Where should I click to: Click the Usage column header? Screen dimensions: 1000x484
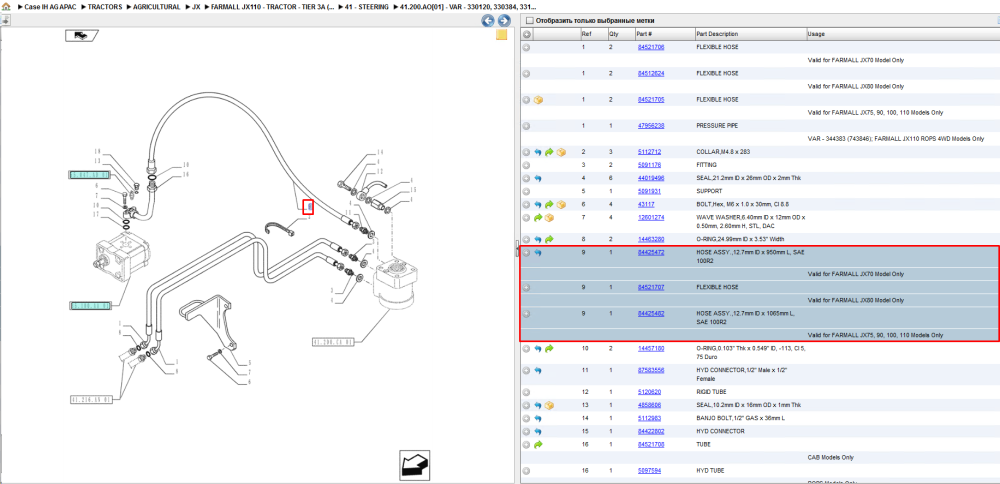click(902, 34)
